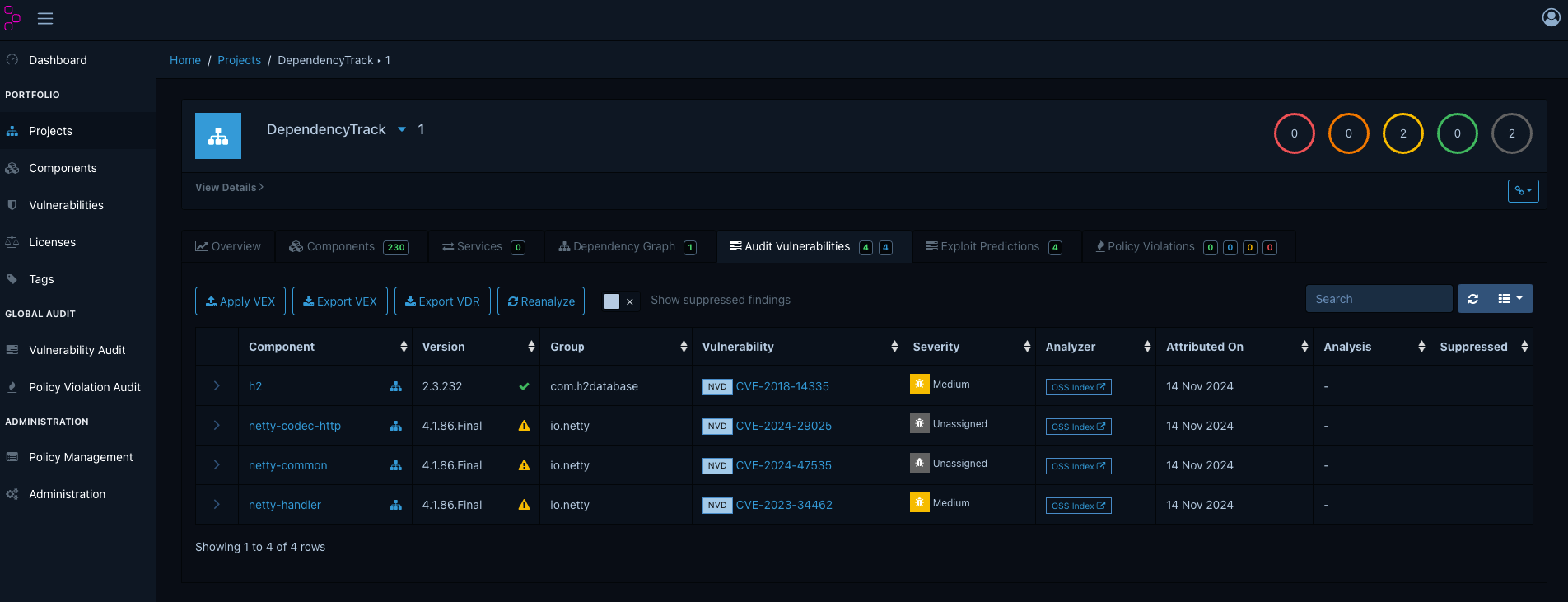Go to Dashboard in sidebar
Image resolution: width=1568 pixels, height=602 pixels.
[x=77, y=60]
